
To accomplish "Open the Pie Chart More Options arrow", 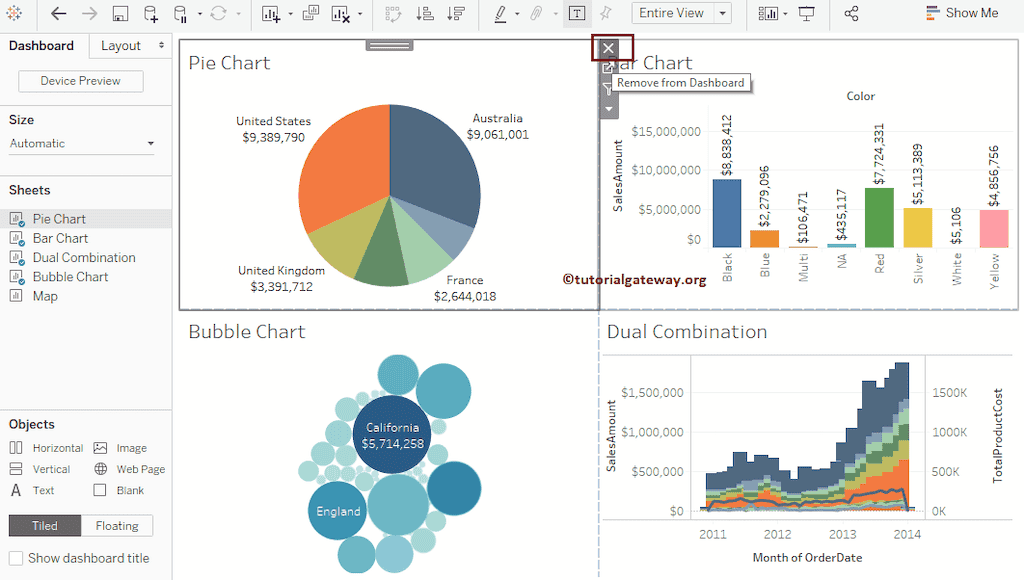I will (608, 109).
